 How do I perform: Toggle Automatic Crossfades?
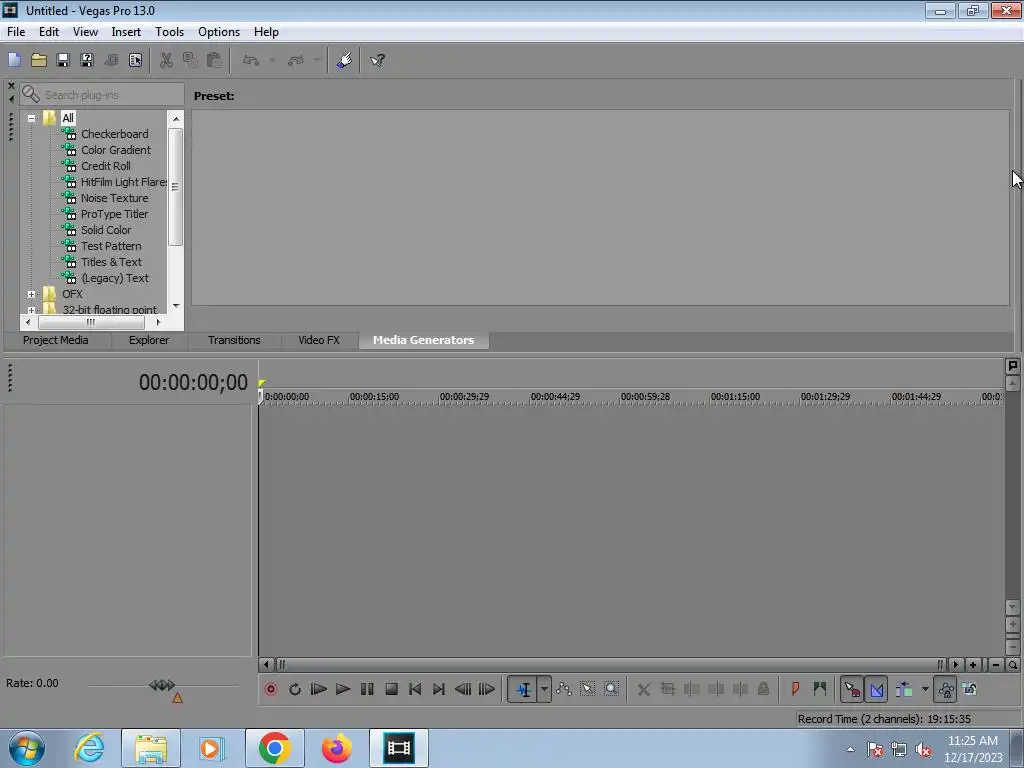point(877,689)
